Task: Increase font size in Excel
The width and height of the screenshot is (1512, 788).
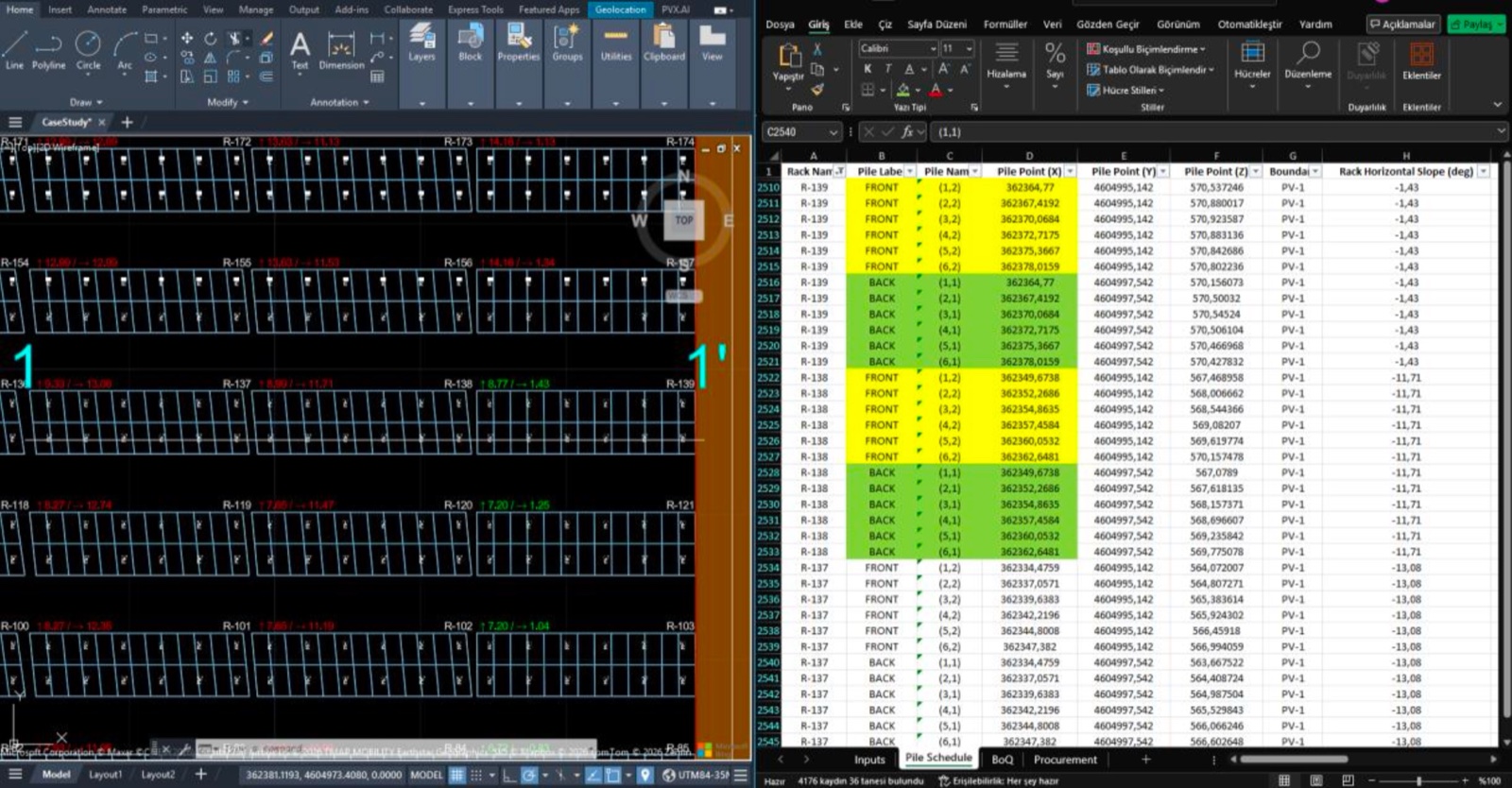Action: (x=944, y=69)
